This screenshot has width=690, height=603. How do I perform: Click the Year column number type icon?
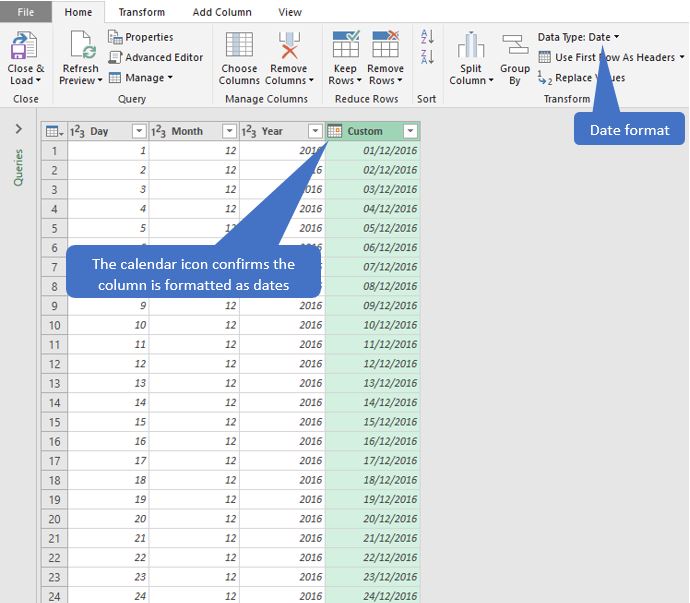point(249,131)
